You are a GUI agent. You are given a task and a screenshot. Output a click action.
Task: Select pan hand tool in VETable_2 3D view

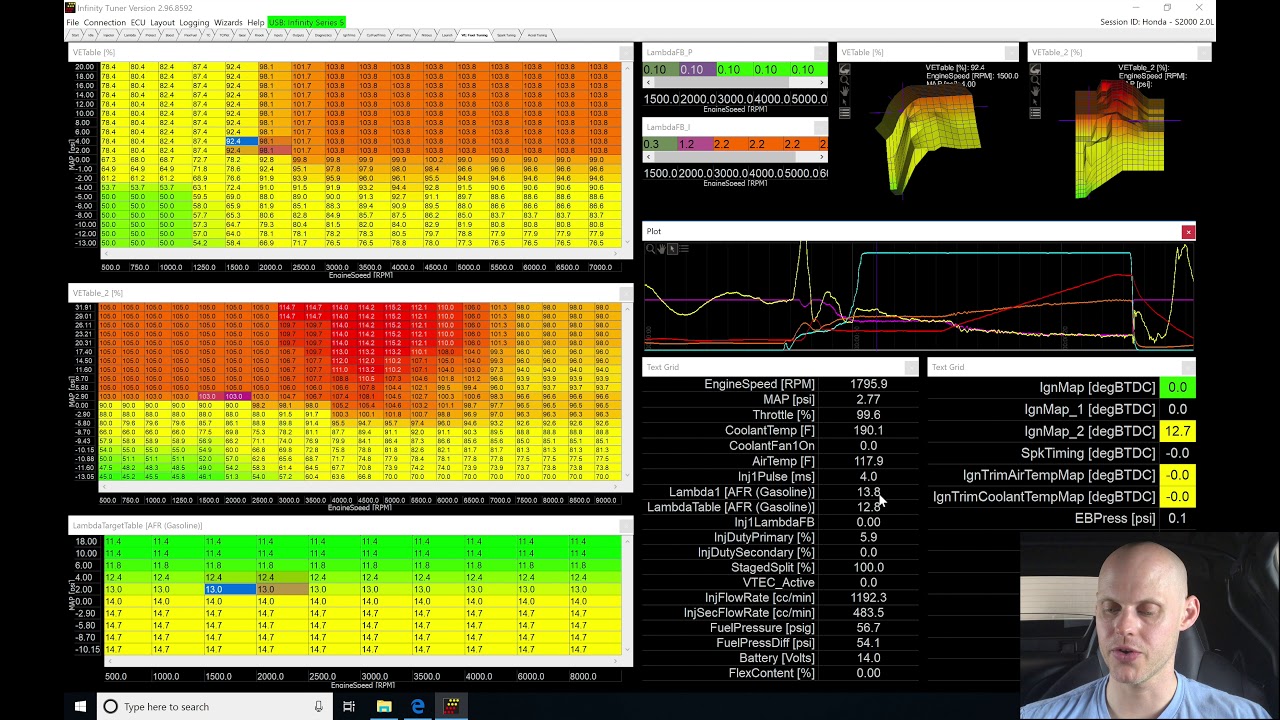(x=1035, y=91)
